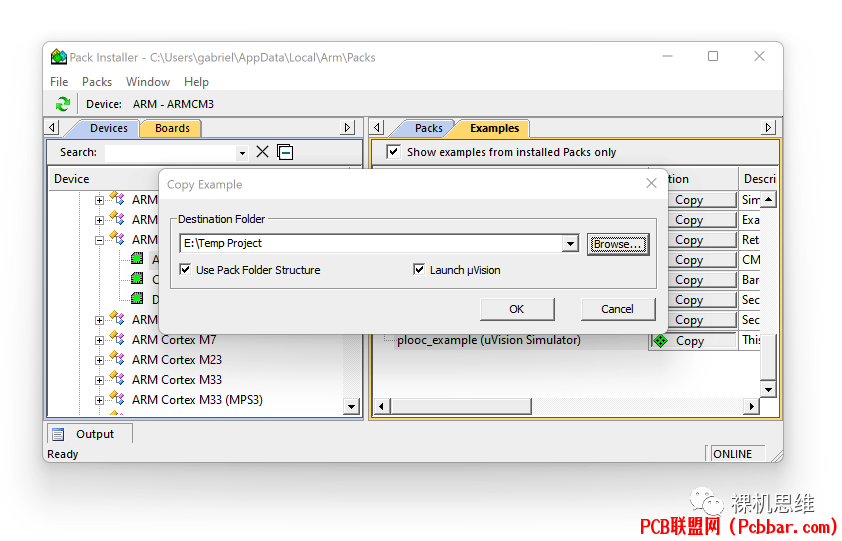Click the Device column header

point(71,179)
